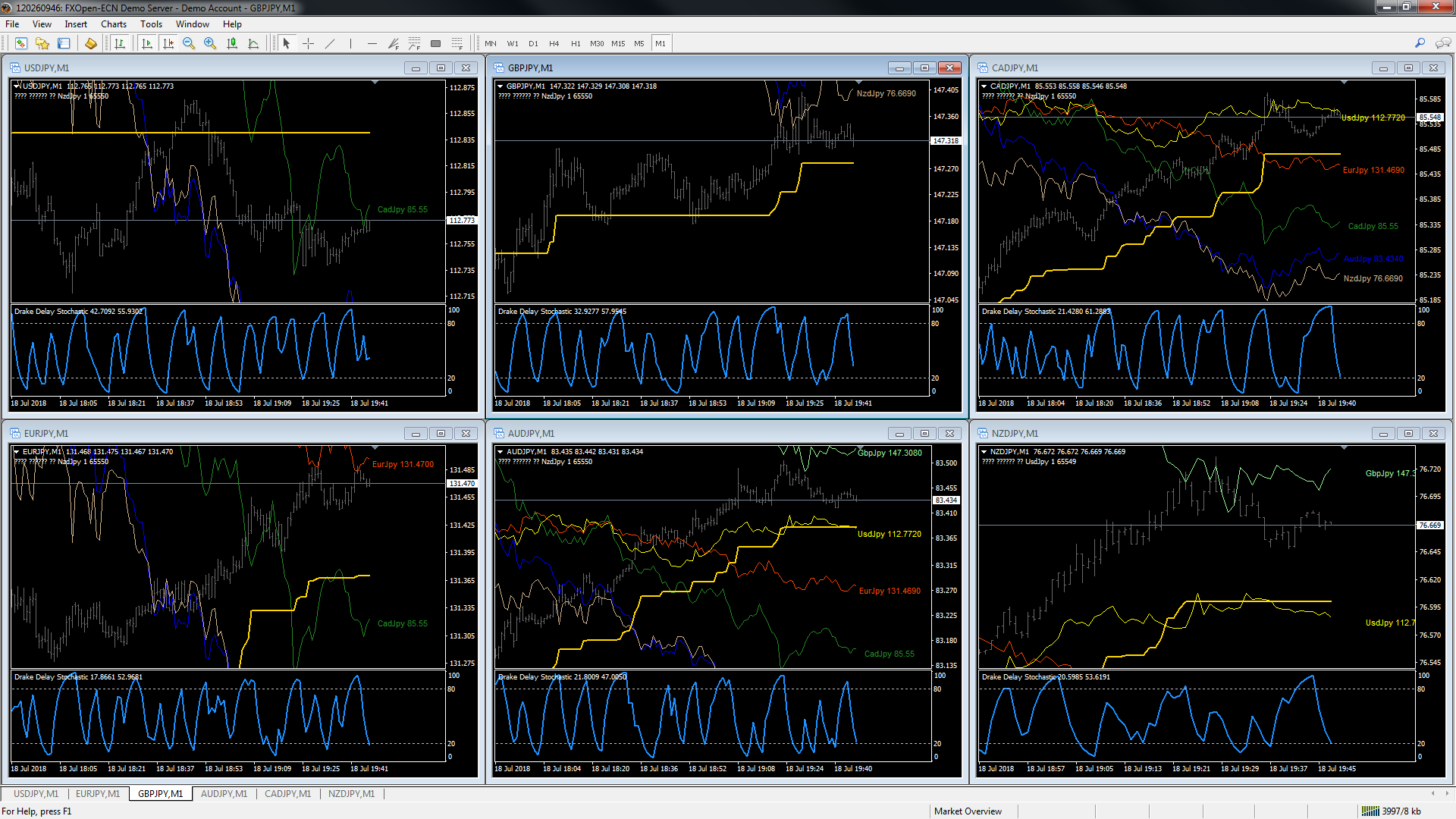1456x819 pixels.
Task: Select the arrow Cursor tool
Action: tap(287, 43)
